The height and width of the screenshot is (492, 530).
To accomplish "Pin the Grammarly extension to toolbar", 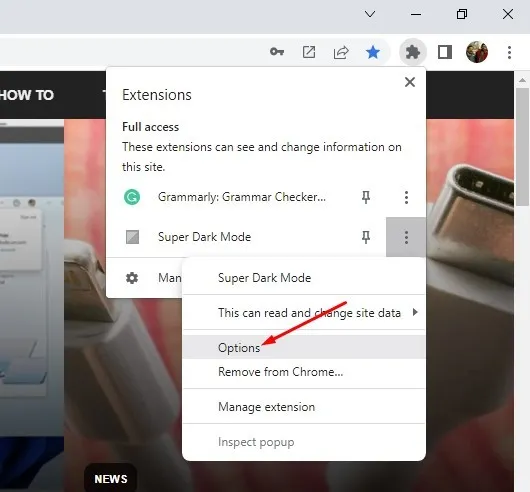I will (366, 197).
